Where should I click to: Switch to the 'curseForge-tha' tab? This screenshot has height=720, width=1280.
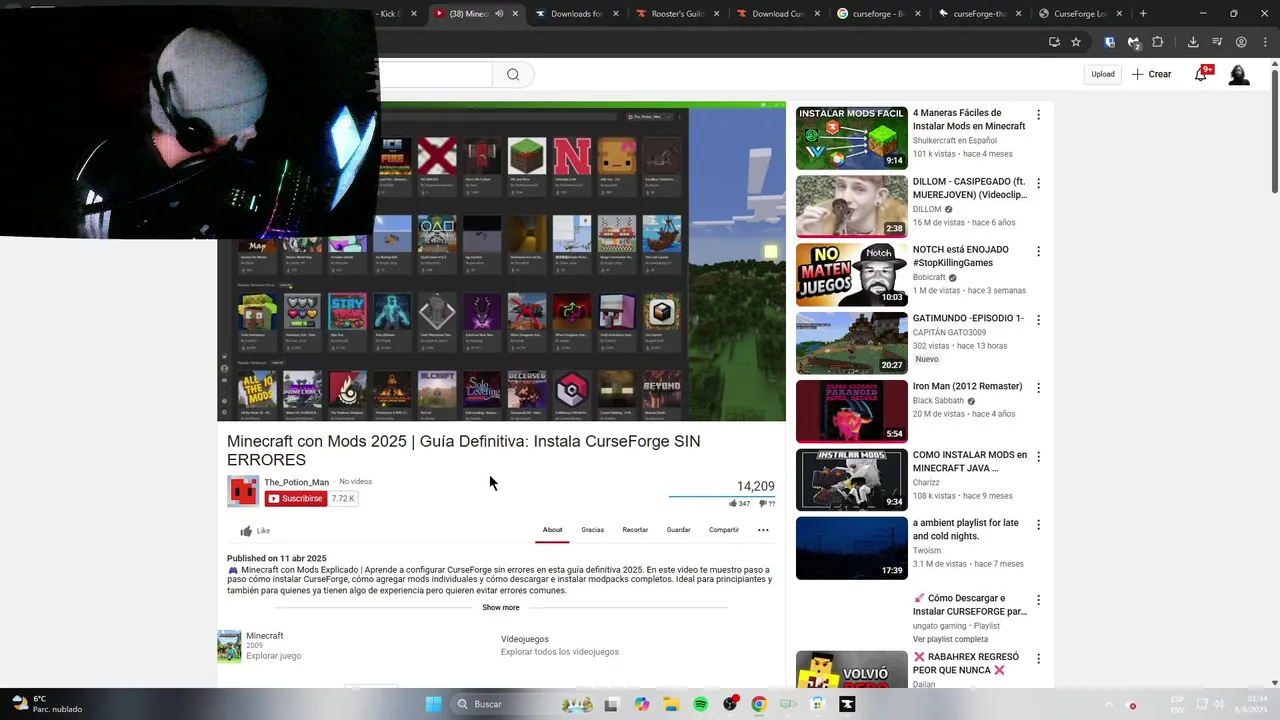980,14
